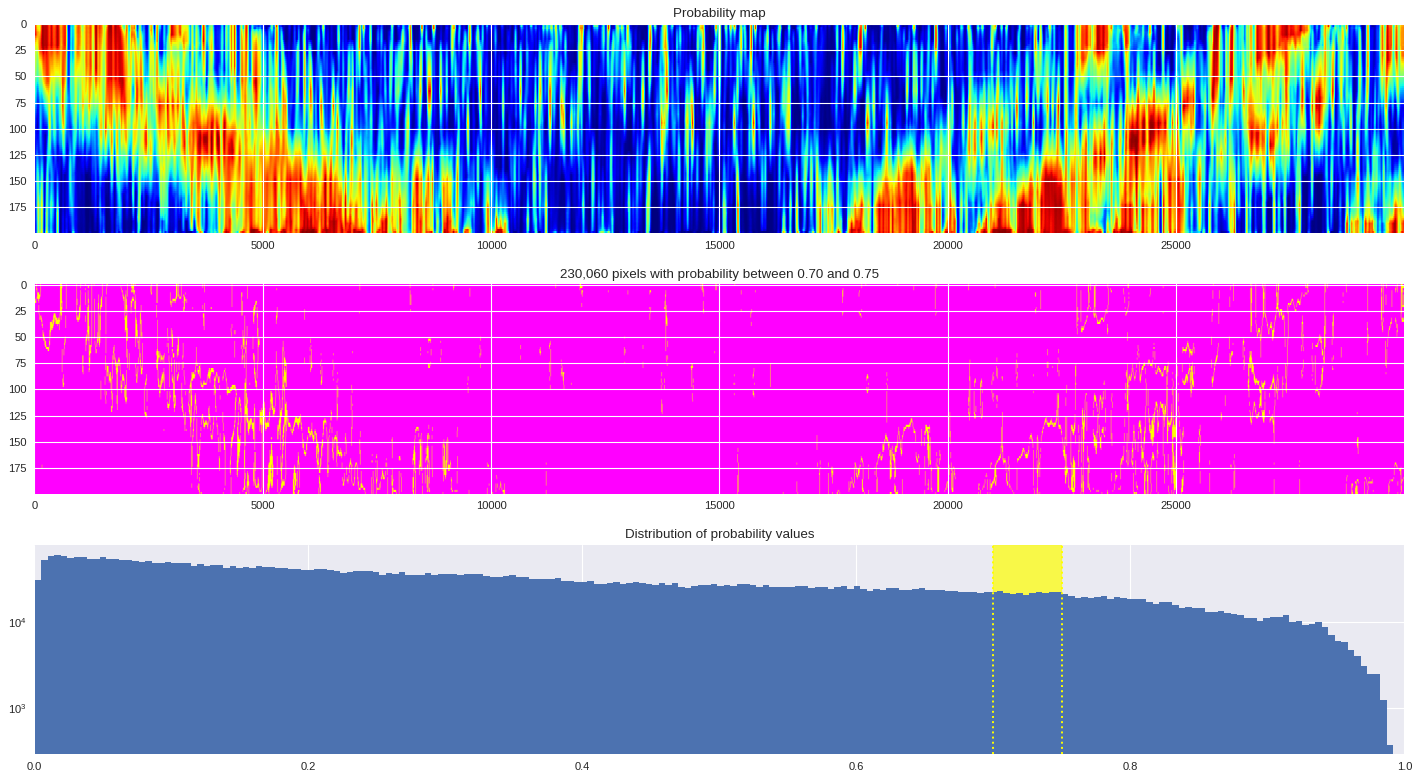Click the 5000 tick label under the magenta plot
This screenshot has width=1420, height=780.
(x=263, y=505)
